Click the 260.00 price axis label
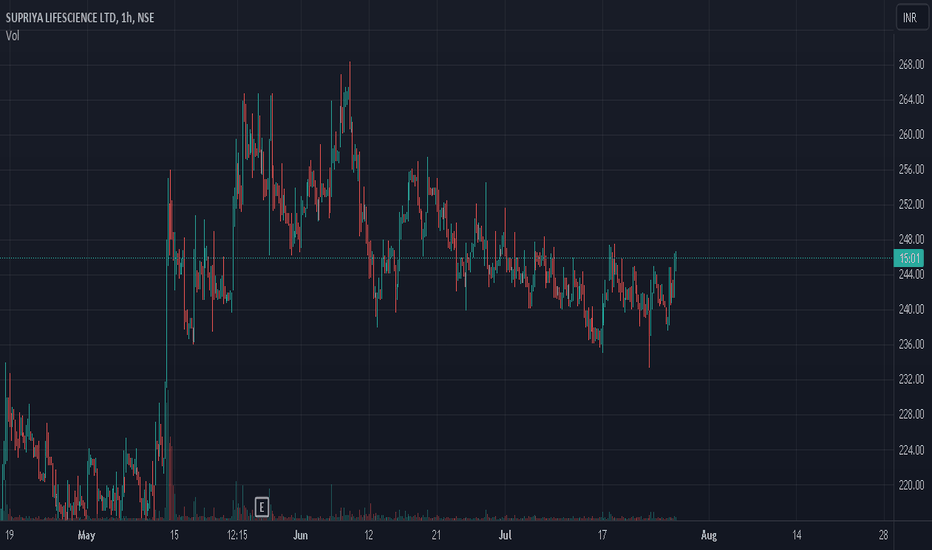 point(911,134)
